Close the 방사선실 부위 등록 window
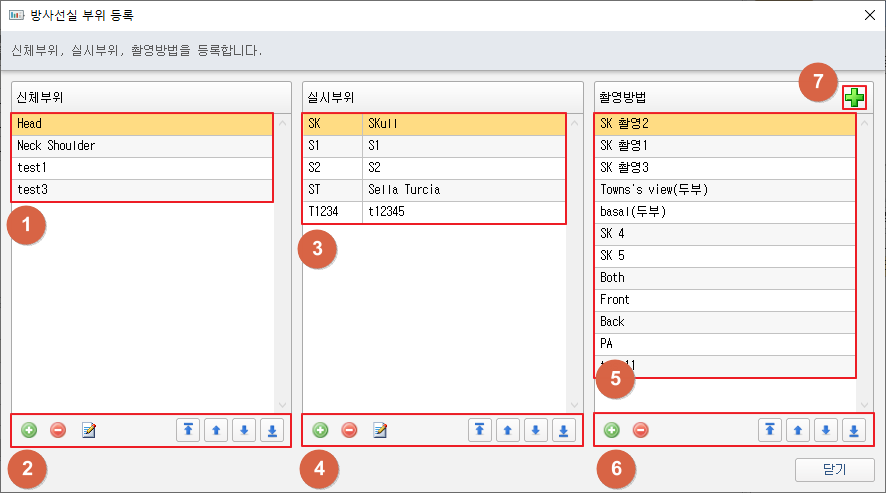 click(870, 15)
